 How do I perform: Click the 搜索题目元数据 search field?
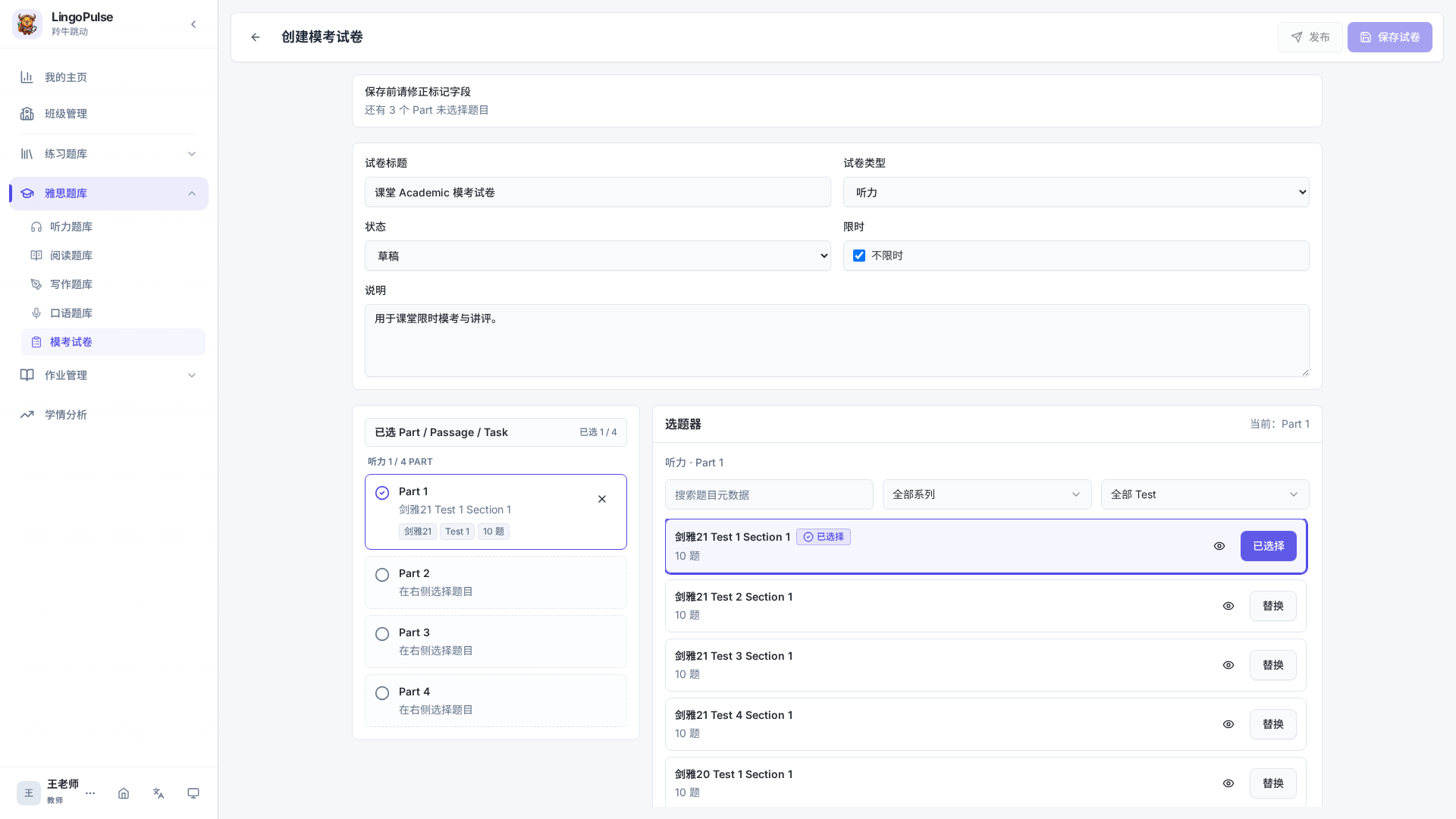coord(769,494)
